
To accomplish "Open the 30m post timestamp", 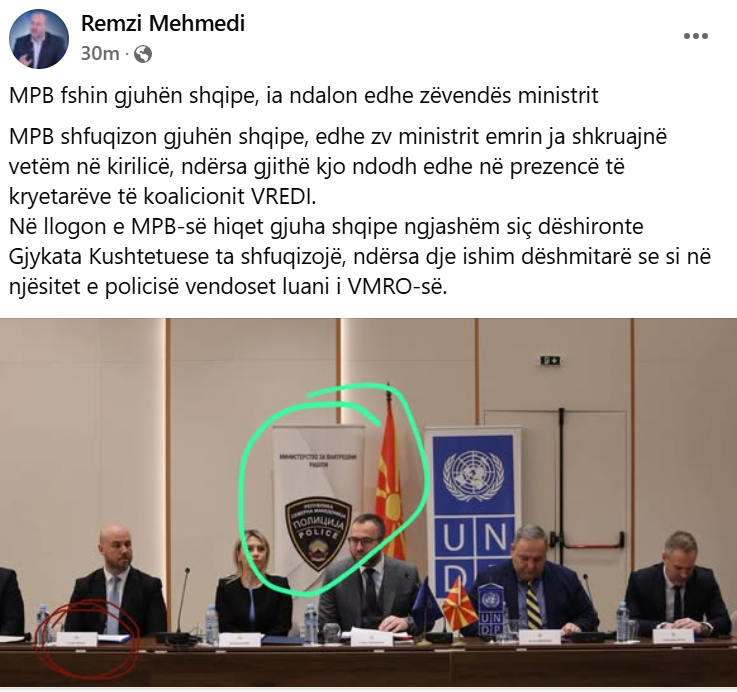I will pyautogui.click(x=100, y=54).
